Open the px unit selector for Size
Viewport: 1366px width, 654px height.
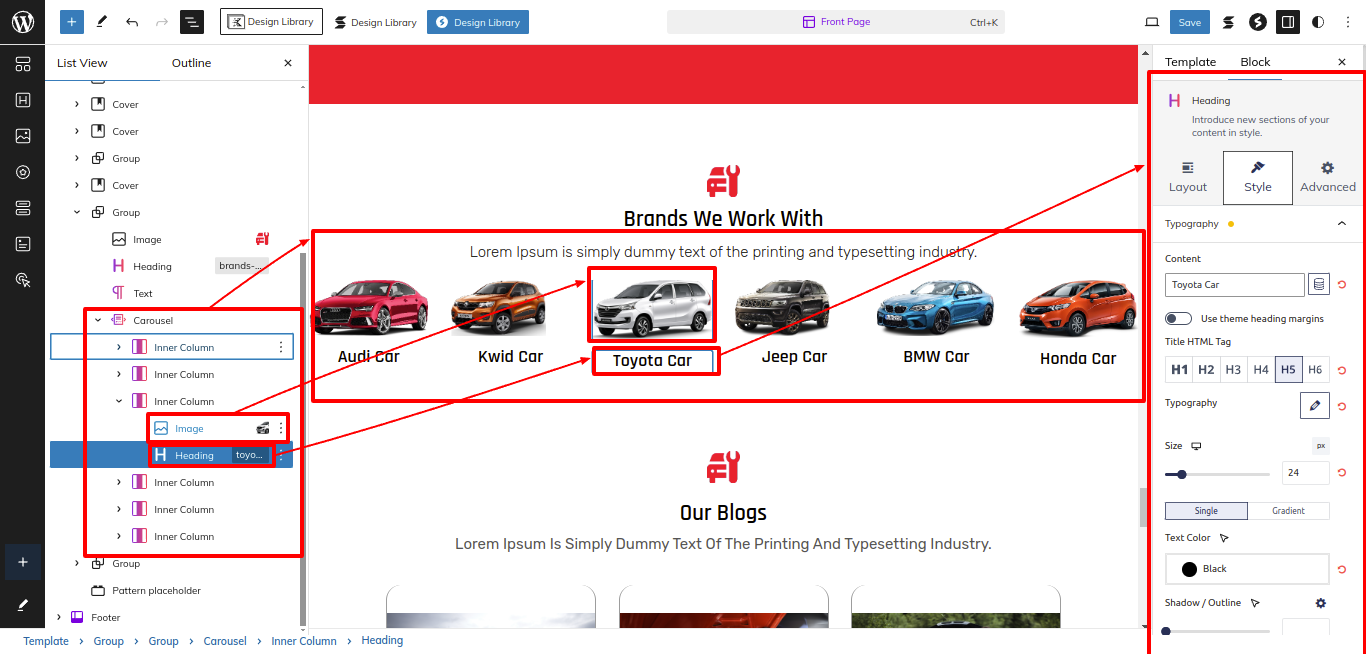tap(1320, 446)
